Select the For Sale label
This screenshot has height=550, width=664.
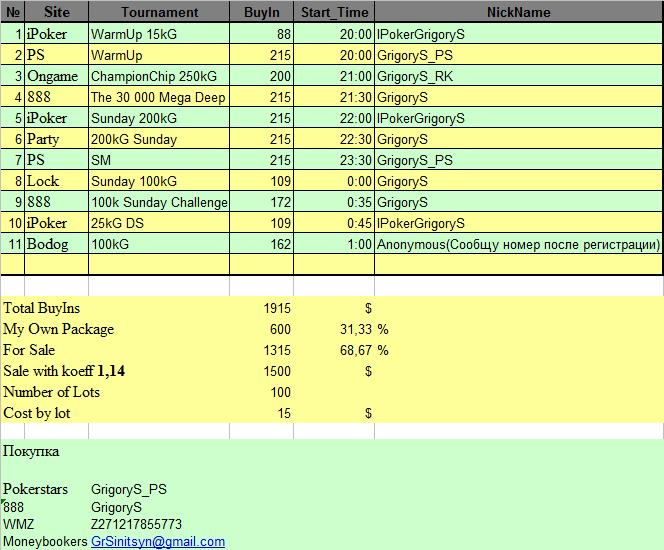29,350
